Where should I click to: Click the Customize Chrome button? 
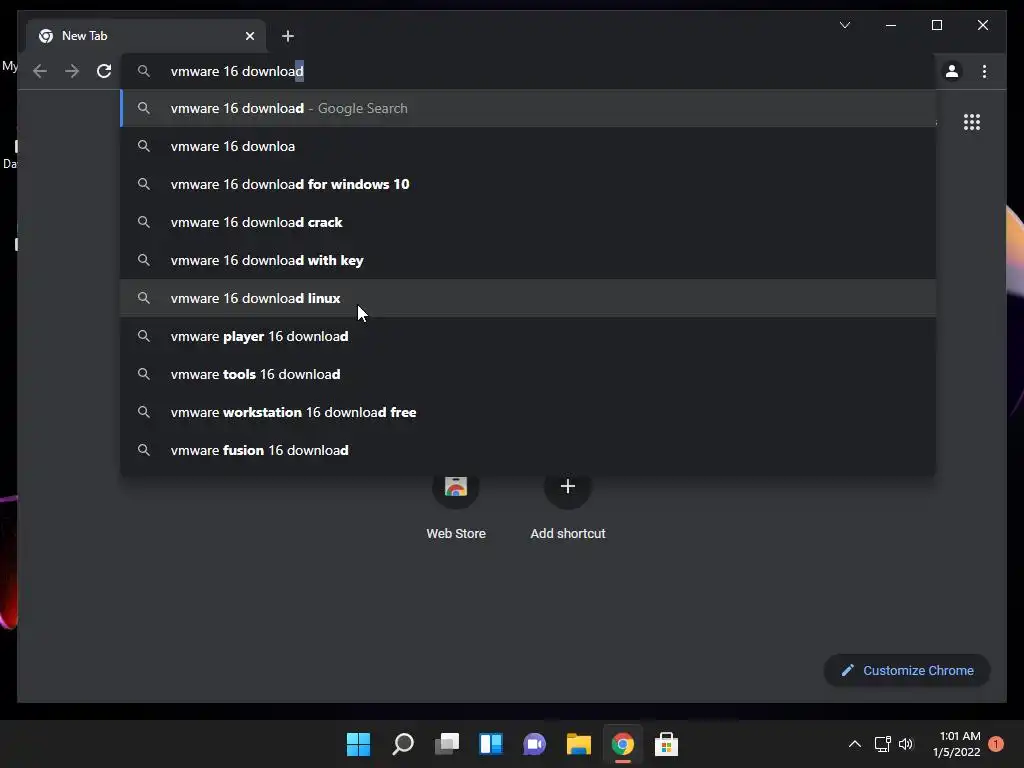(x=907, y=671)
